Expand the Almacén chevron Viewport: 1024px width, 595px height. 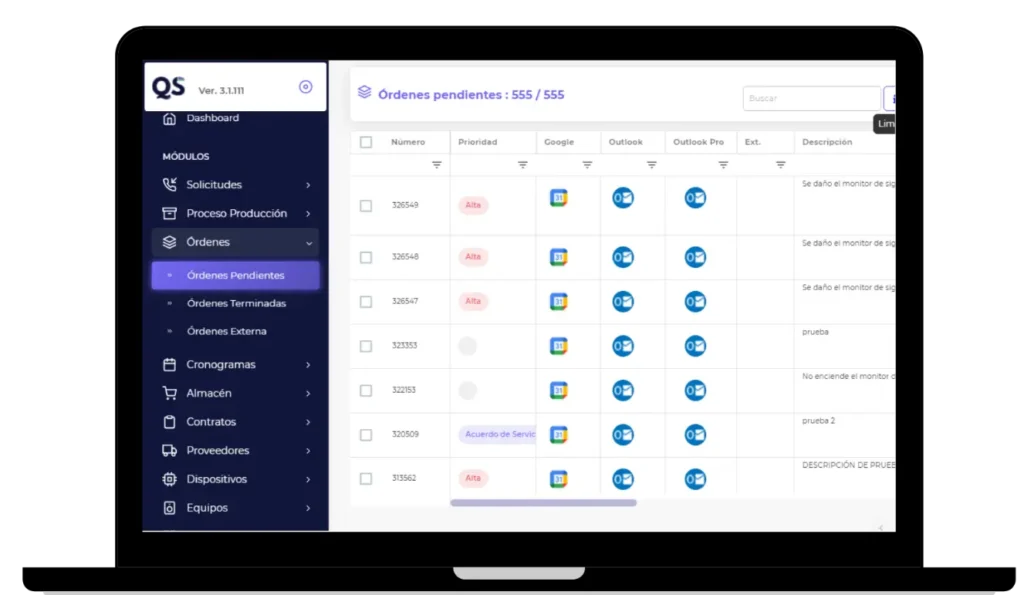point(308,394)
